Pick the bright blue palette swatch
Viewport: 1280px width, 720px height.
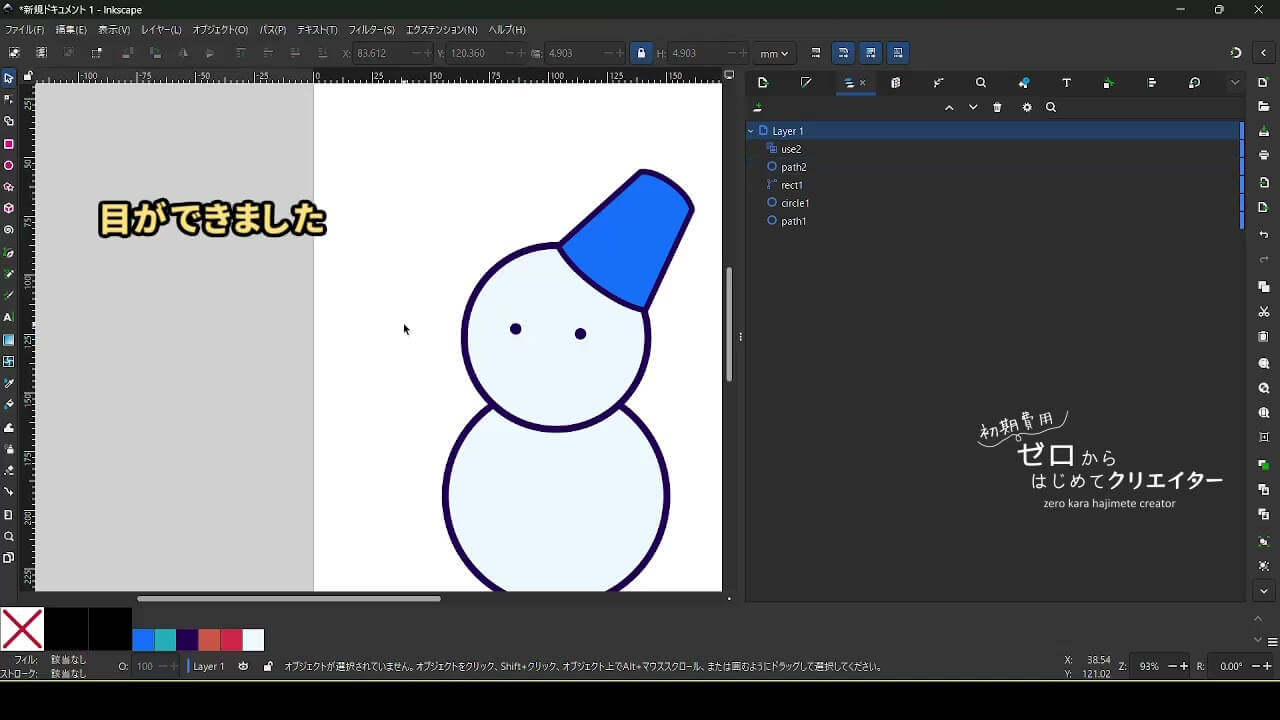coord(143,640)
